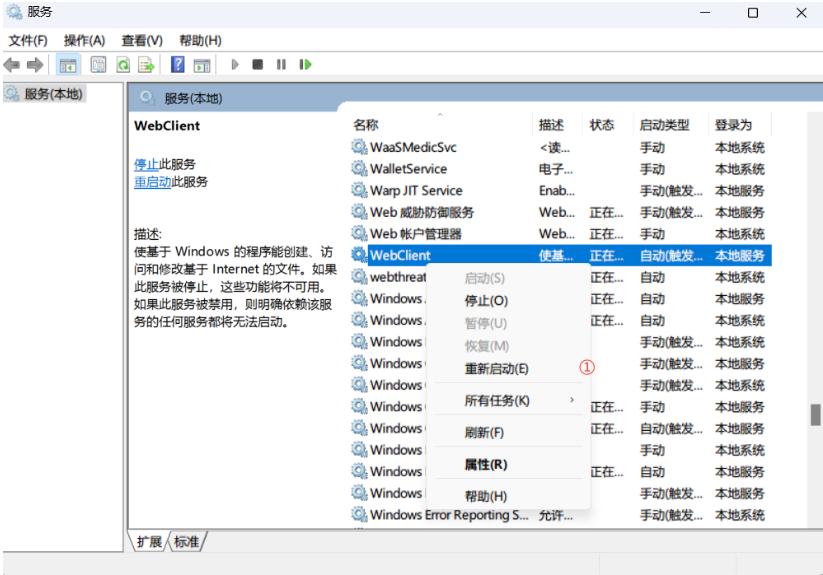Click the 停止 link for this service
The image size is (823, 575).
tap(146, 164)
